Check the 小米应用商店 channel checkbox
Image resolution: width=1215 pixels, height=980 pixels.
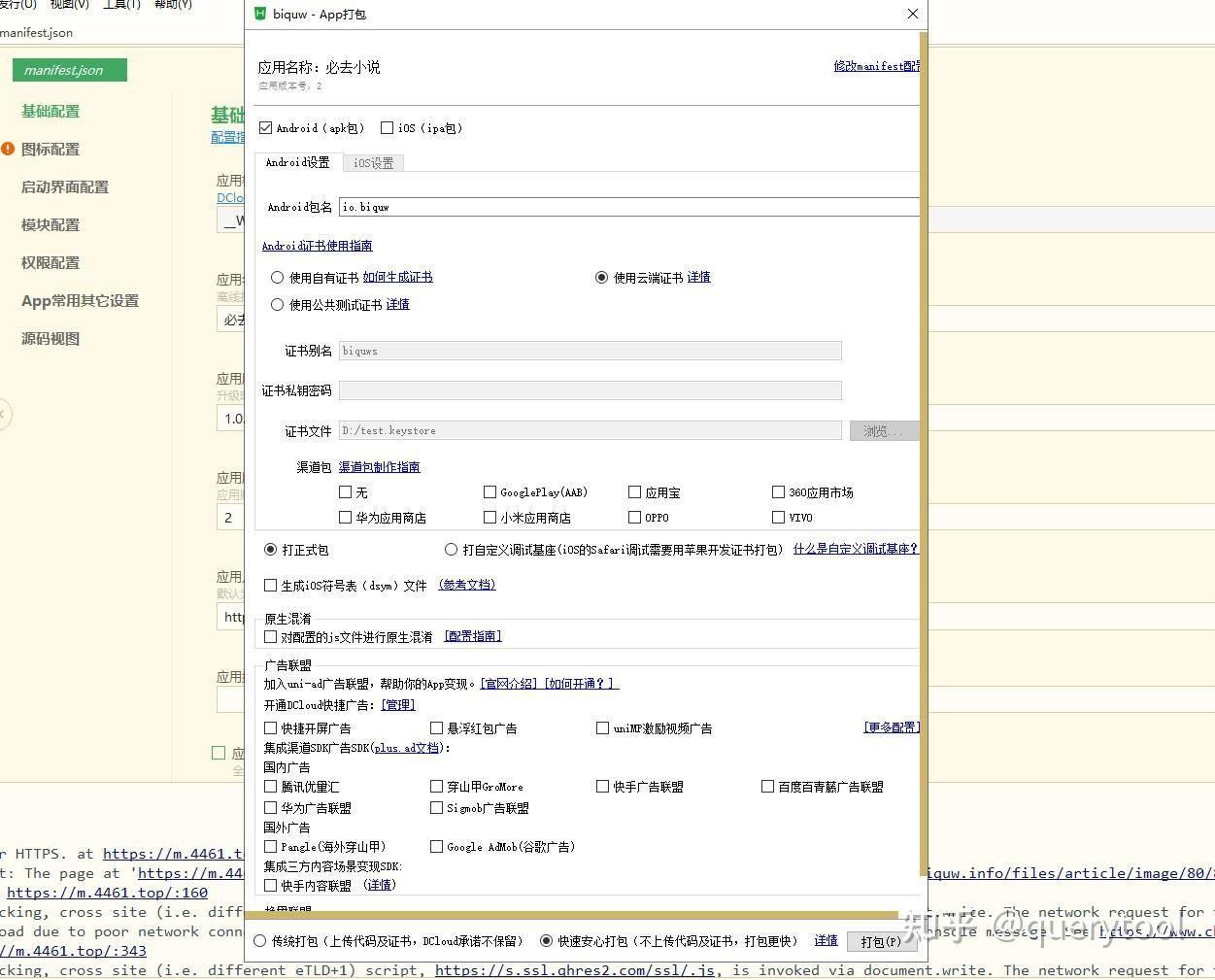(489, 518)
